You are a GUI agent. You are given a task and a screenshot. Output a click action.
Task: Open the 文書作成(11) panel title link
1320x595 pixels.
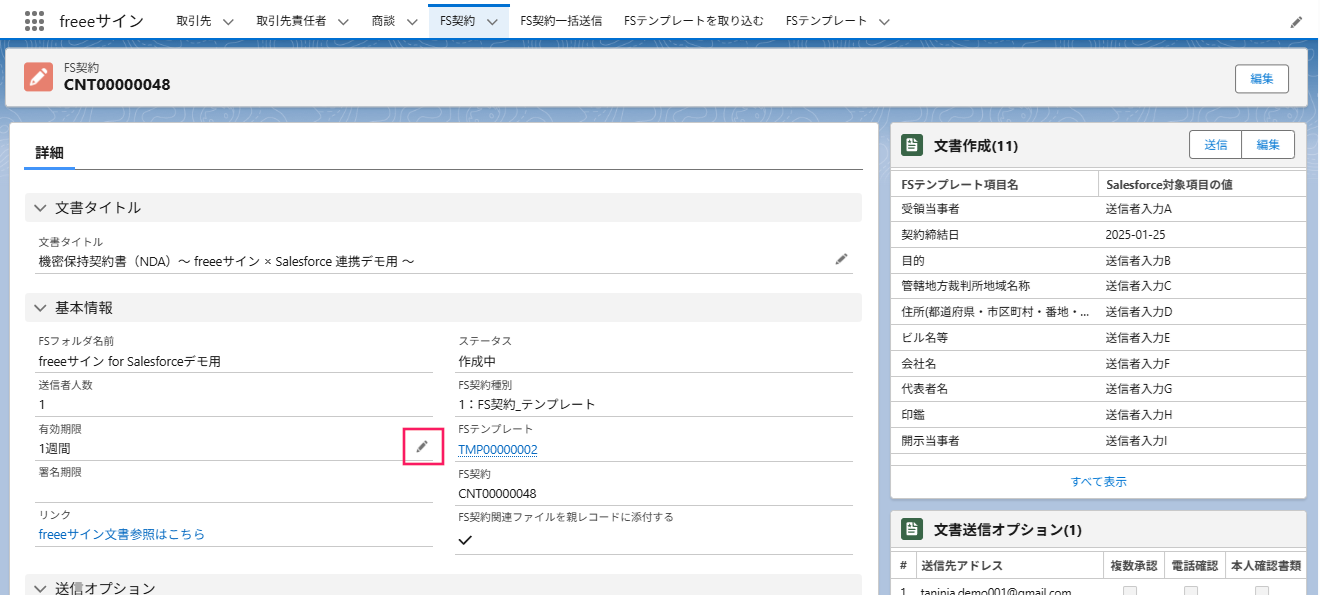[x=976, y=146]
